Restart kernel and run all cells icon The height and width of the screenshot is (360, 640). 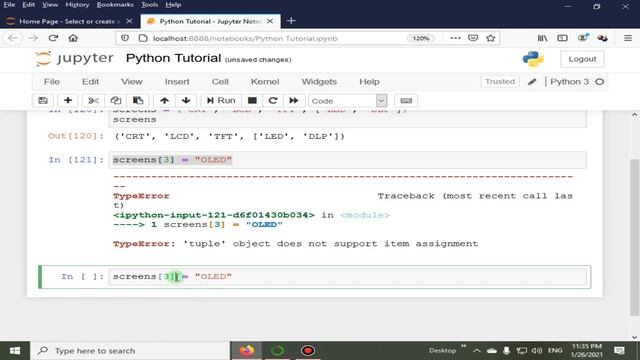(294, 100)
